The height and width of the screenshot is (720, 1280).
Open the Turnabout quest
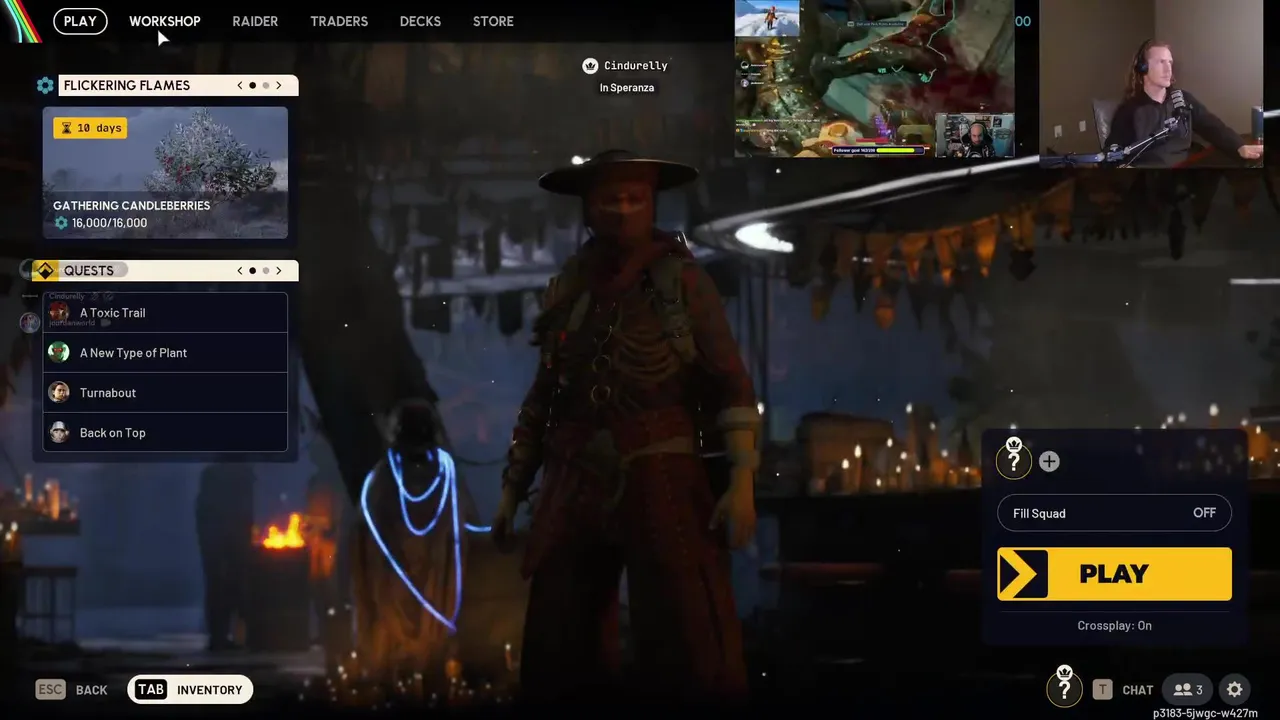tap(165, 393)
